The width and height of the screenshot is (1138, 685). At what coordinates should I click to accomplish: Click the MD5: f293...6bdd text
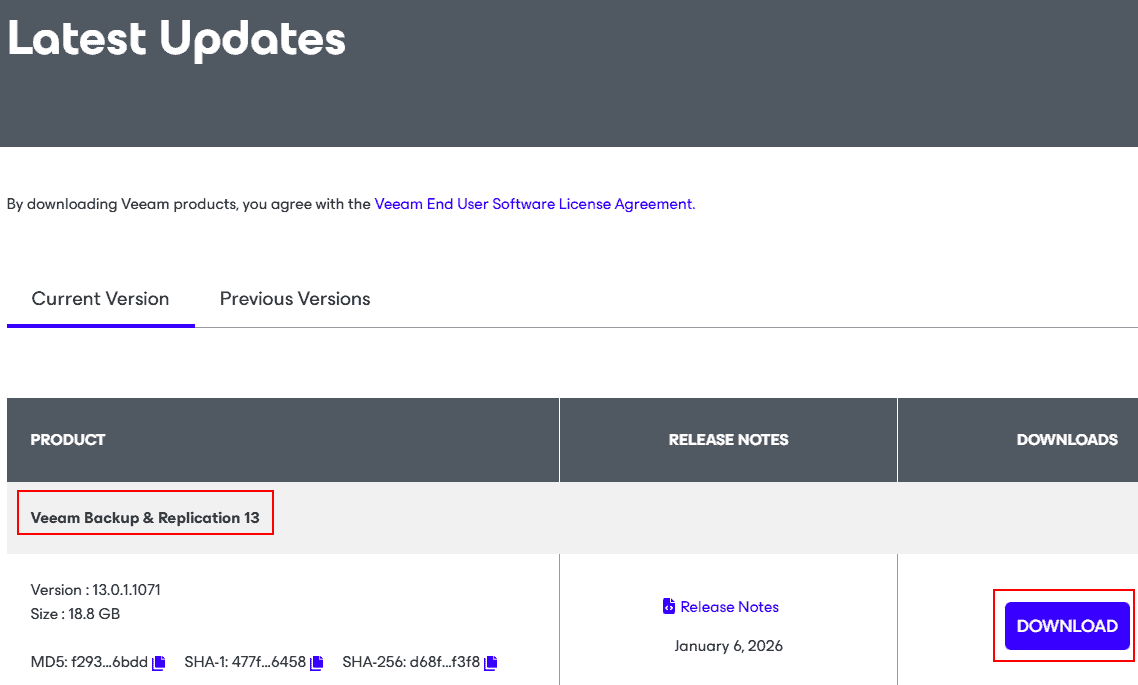tap(89, 663)
